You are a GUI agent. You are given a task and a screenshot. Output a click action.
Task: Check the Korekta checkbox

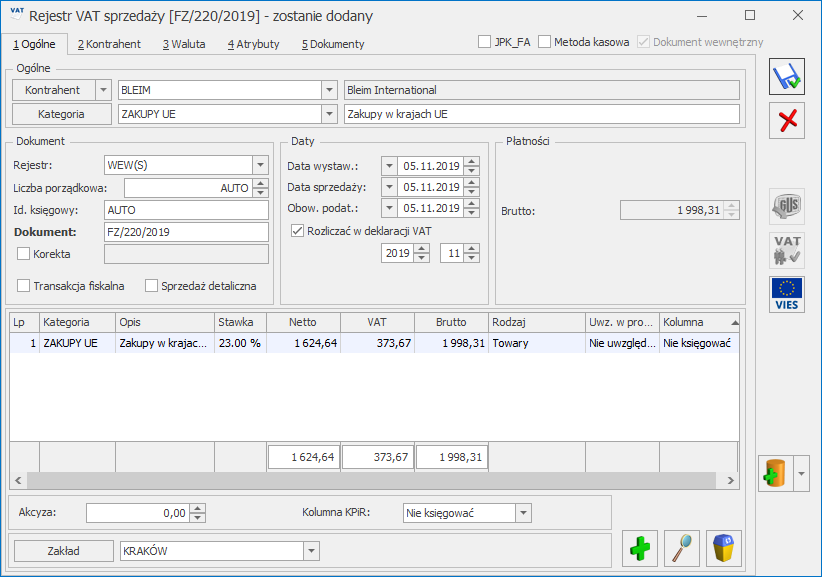24,254
